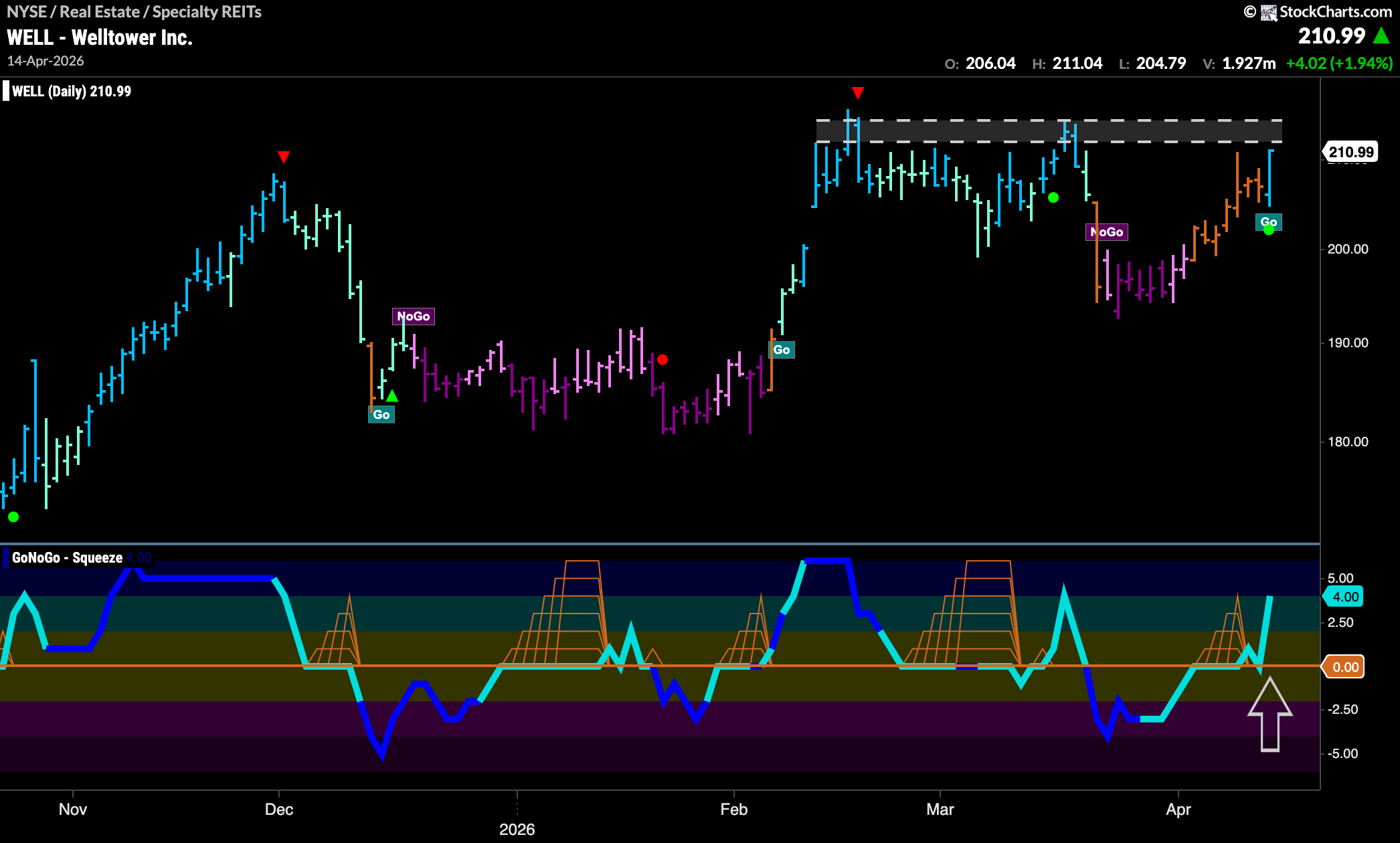
Task: Click the 210.99 price tag on the right axis
Action: point(1350,153)
